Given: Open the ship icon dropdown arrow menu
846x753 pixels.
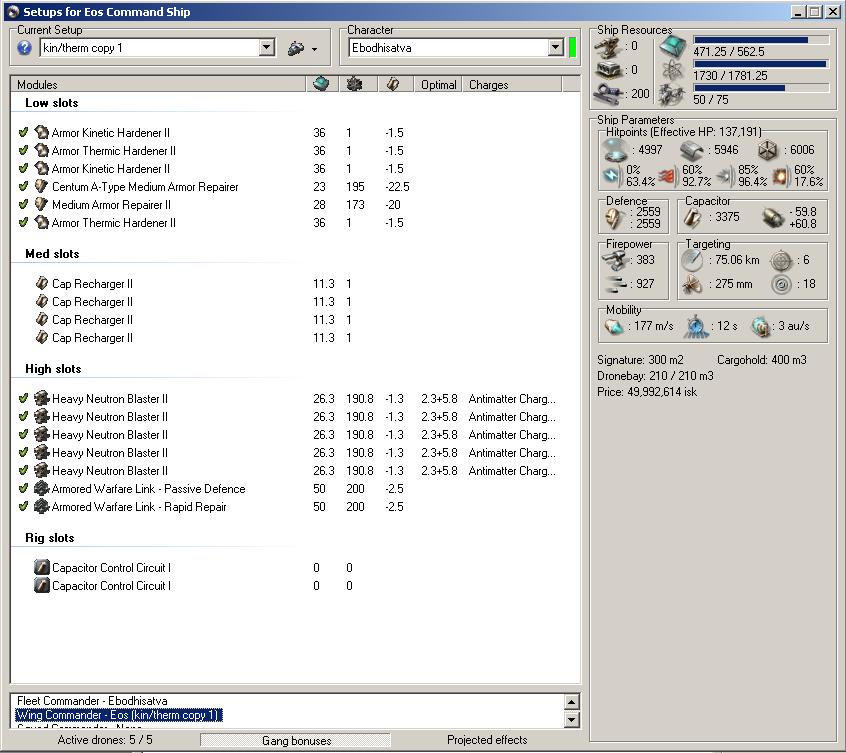Looking at the screenshot, I should point(314,49).
